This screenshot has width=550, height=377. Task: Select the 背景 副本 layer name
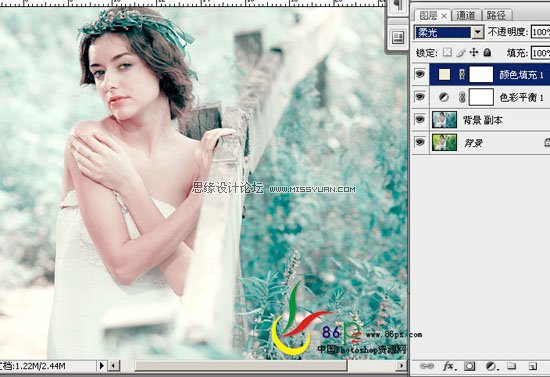click(483, 120)
